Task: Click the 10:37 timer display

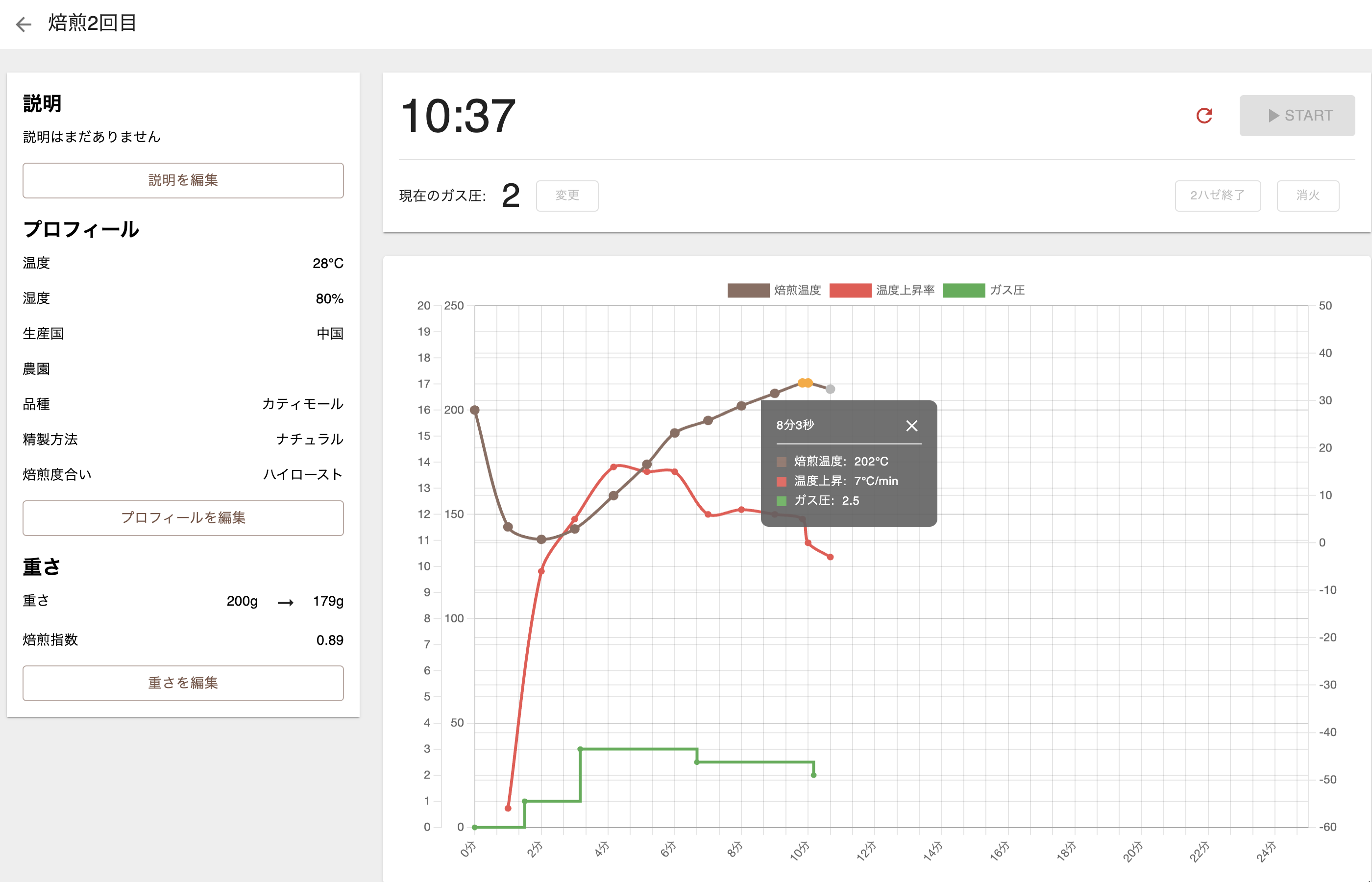Action: [x=458, y=116]
